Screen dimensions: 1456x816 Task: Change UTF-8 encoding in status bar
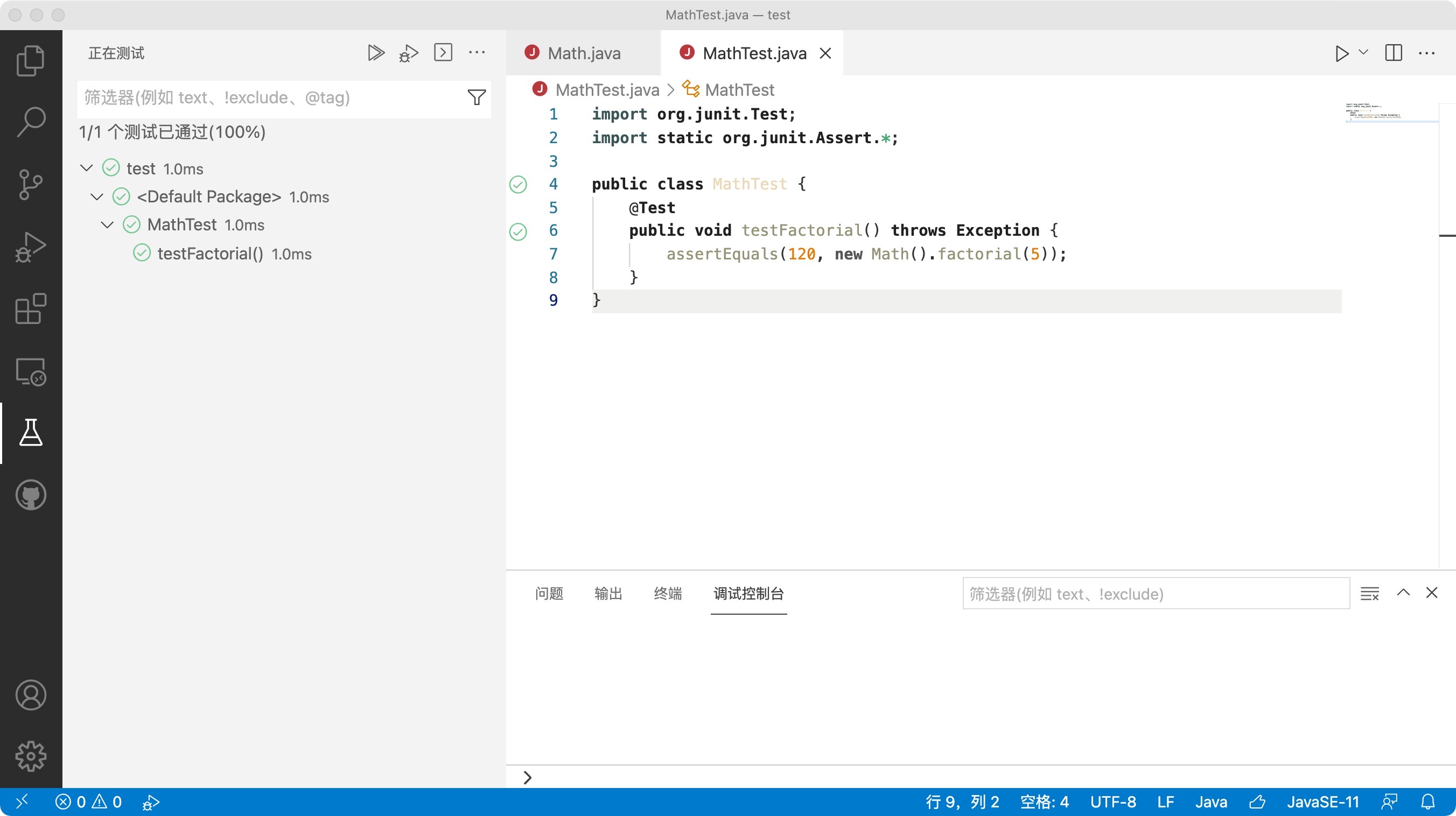(x=1113, y=802)
